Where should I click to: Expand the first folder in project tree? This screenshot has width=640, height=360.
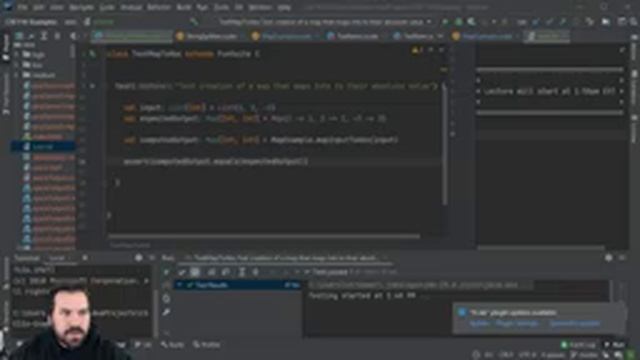[x=16, y=54]
